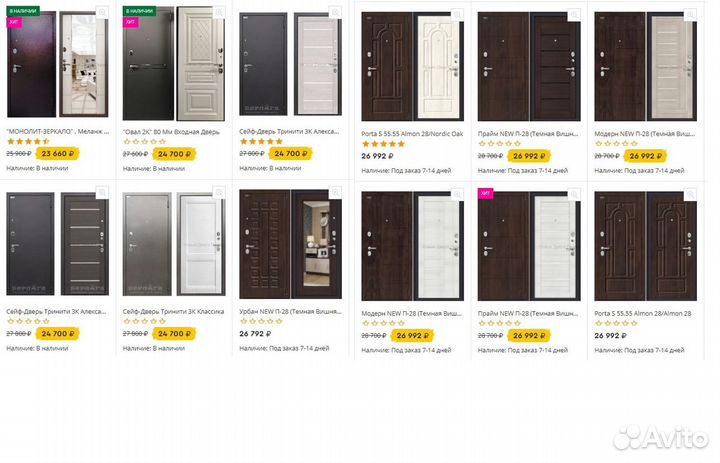Click the five-star rating under Porta S Nordic Oak
Viewport: 720px width, 463px height.
(x=382, y=143)
